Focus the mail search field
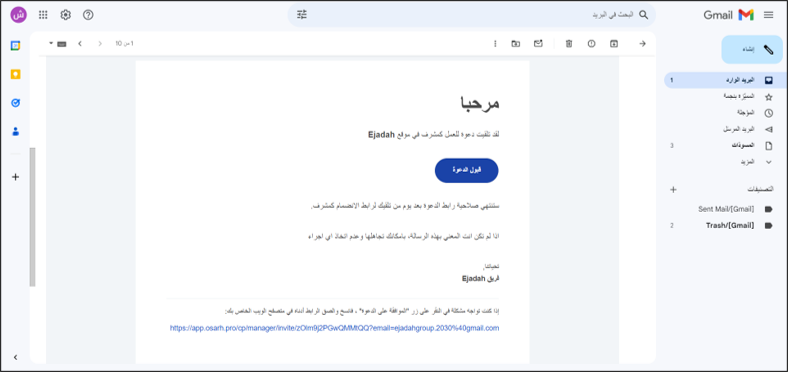Screen dimensions: 788x372 [471, 15]
